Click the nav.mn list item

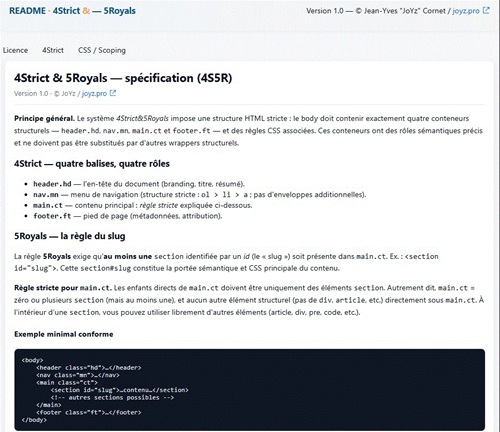199,195
